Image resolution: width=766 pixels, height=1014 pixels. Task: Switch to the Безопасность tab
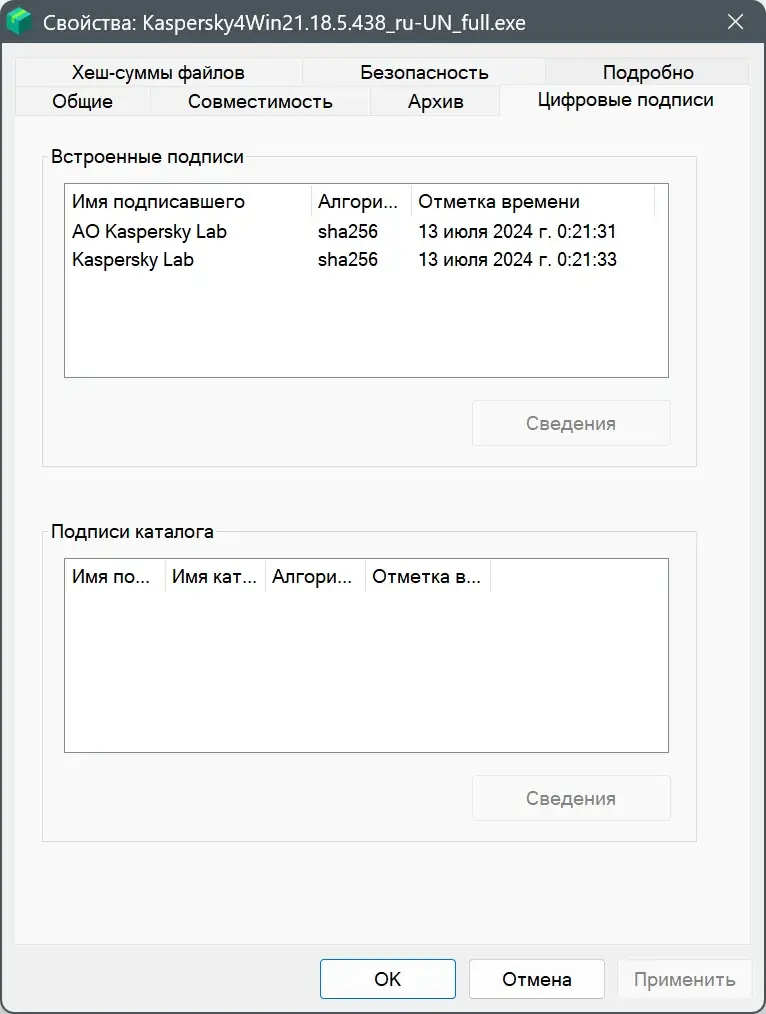click(424, 72)
